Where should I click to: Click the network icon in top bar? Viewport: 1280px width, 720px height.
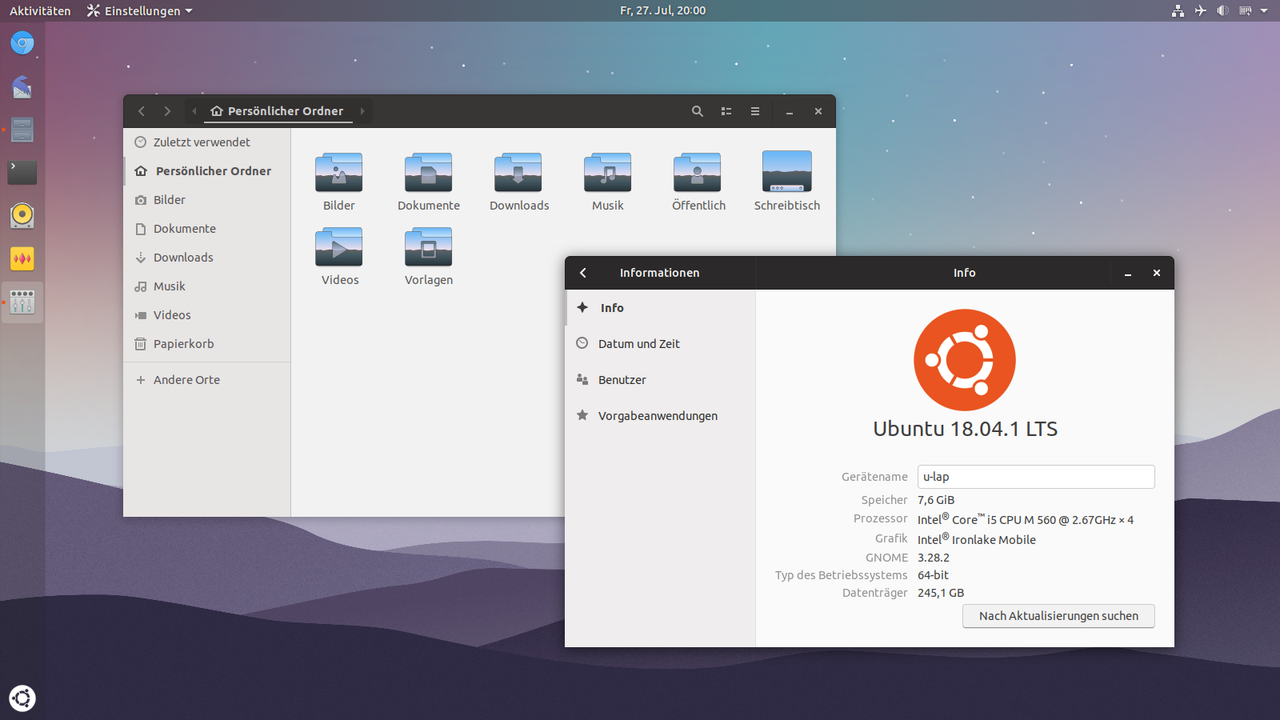pyautogui.click(x=1177, y=10)
